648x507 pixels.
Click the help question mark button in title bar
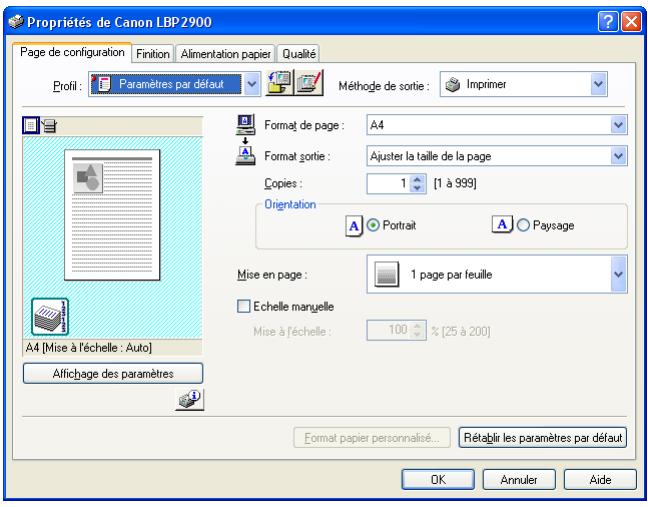pos(608,21)
